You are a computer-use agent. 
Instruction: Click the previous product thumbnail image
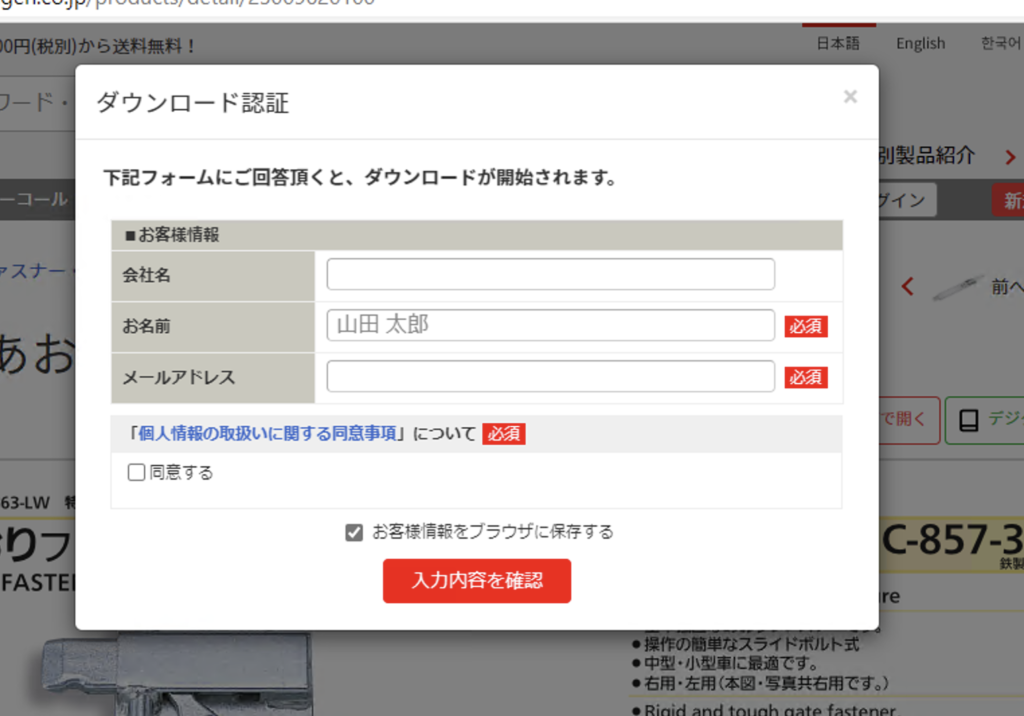(x=957, y=287)
